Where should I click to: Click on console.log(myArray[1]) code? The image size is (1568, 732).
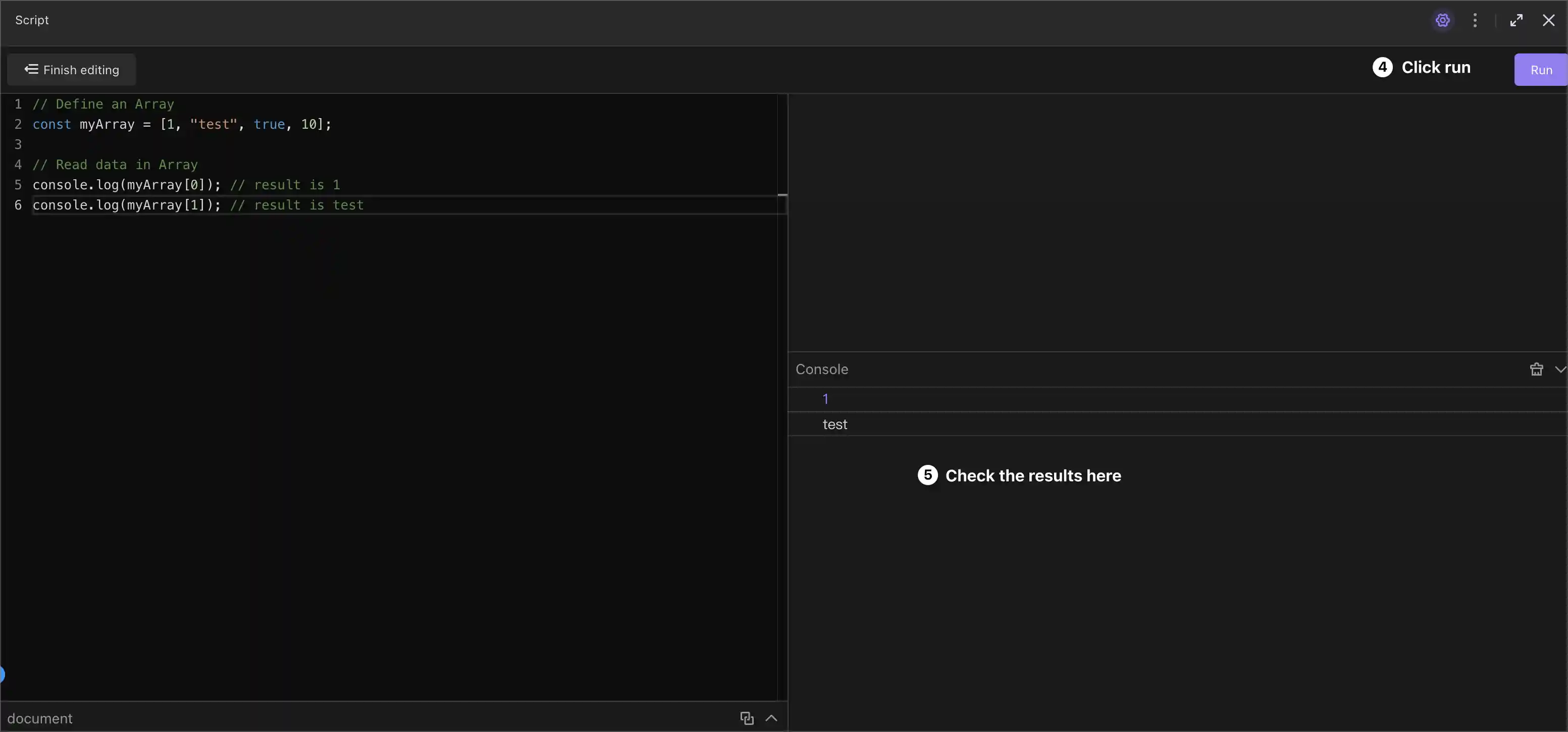click(x=127, y=205)
